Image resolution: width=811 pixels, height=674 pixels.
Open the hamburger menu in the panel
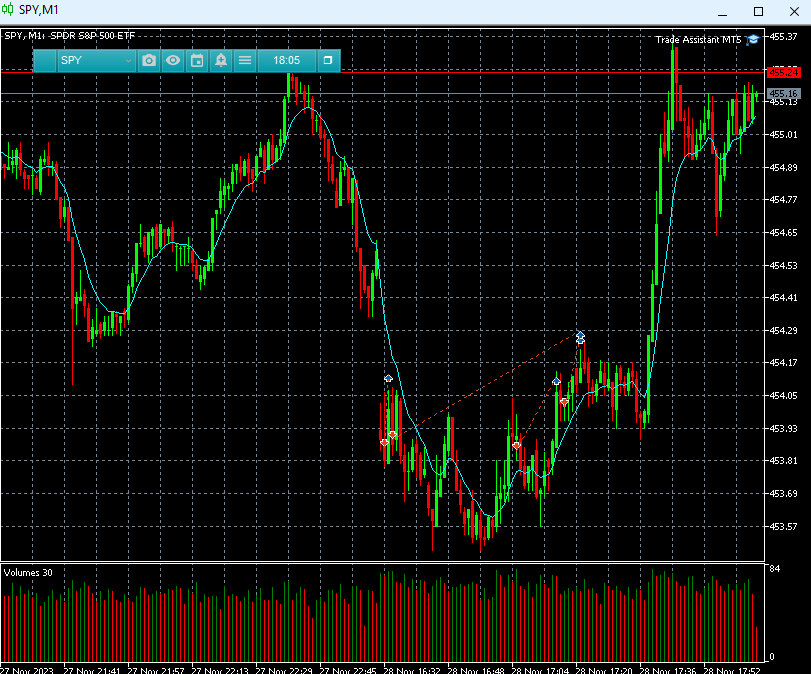point(245,61)
